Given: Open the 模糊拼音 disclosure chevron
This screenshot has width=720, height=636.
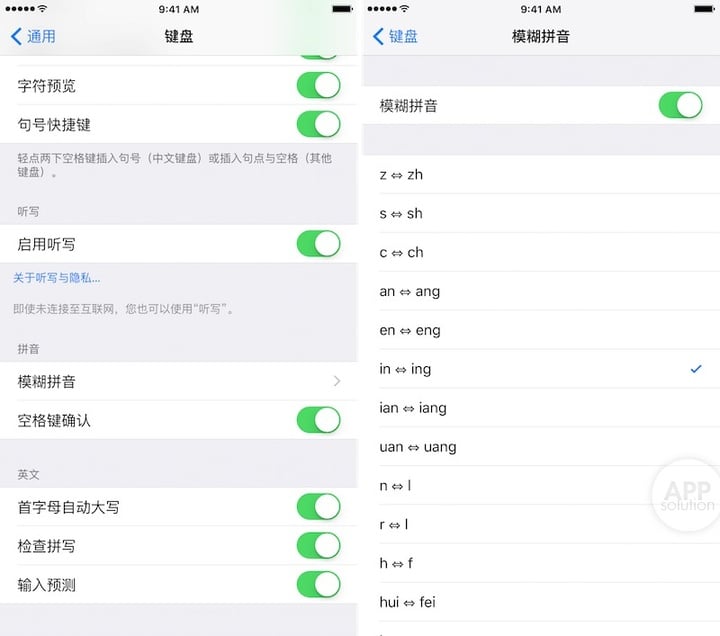Looking at the screenshot, I should (x=337, y=381).
